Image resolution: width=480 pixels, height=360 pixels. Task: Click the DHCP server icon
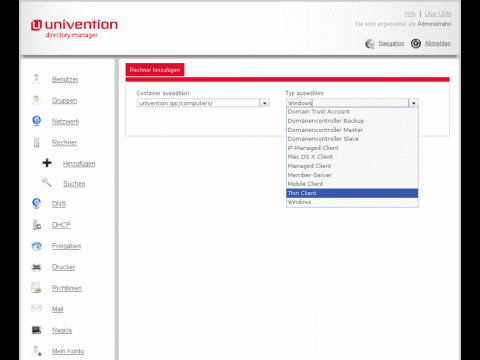coord(36,225)
